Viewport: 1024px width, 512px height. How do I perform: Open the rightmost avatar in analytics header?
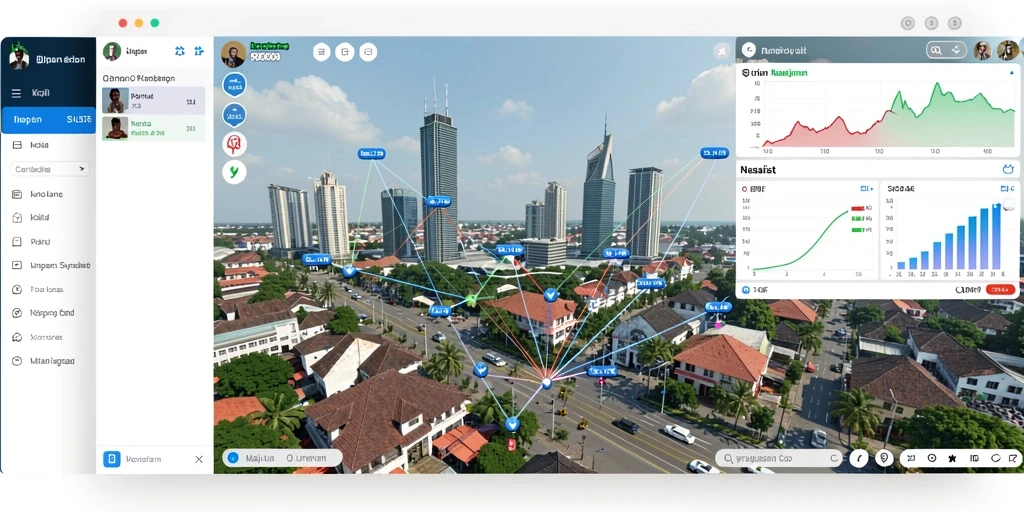tap(1007, 50)
